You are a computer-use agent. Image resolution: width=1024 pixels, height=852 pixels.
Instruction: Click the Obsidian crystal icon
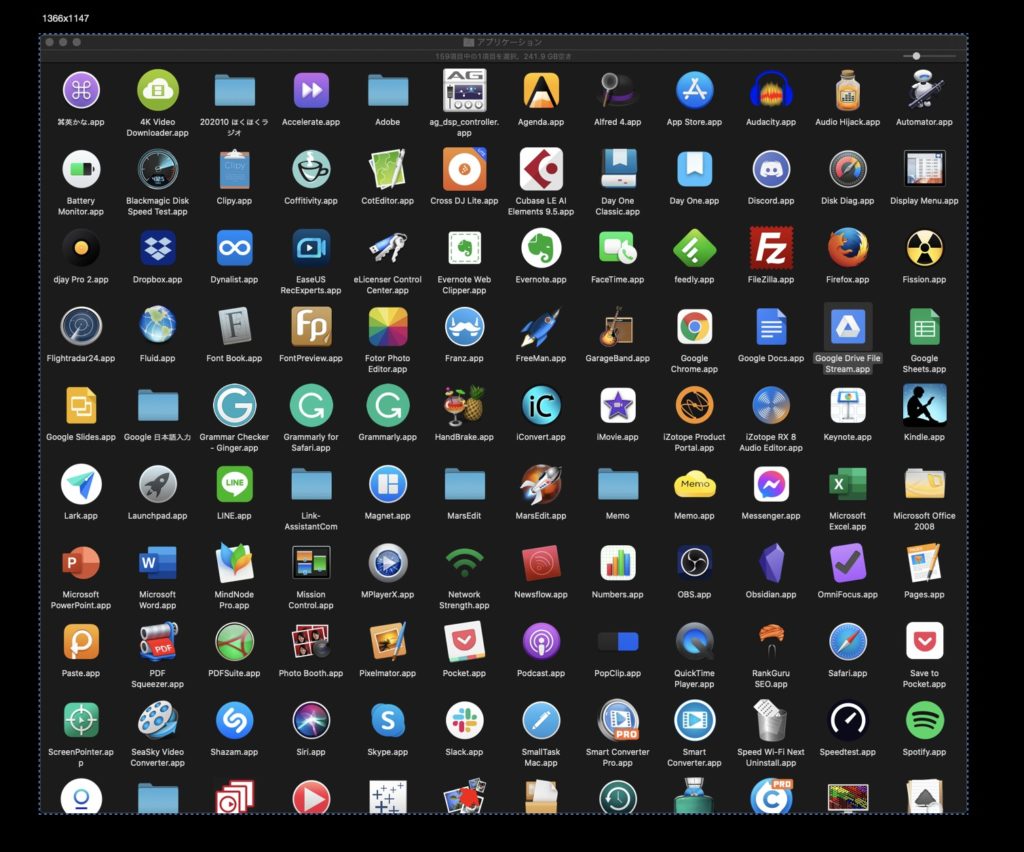tap(771, 563)
